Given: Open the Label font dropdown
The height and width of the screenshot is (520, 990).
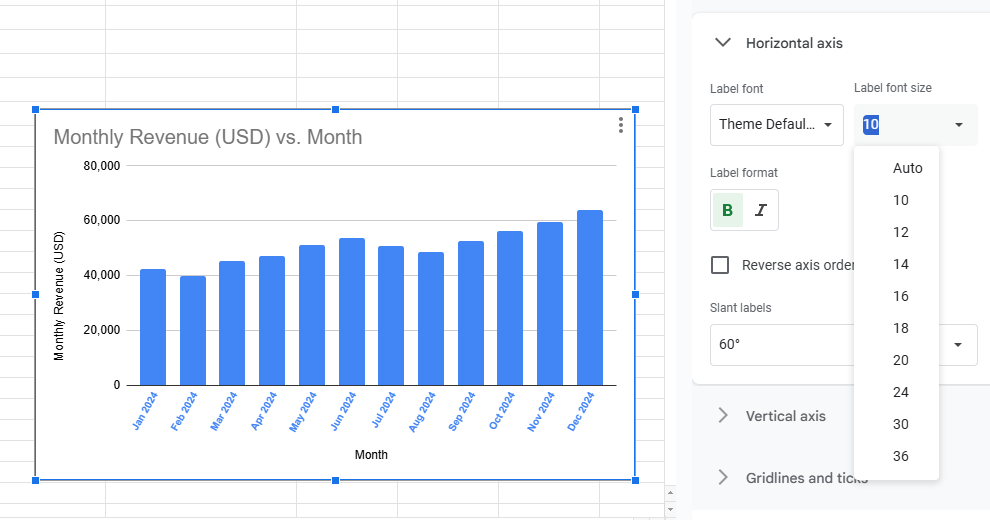Looking at the screenshot, I should click(776, 125).
